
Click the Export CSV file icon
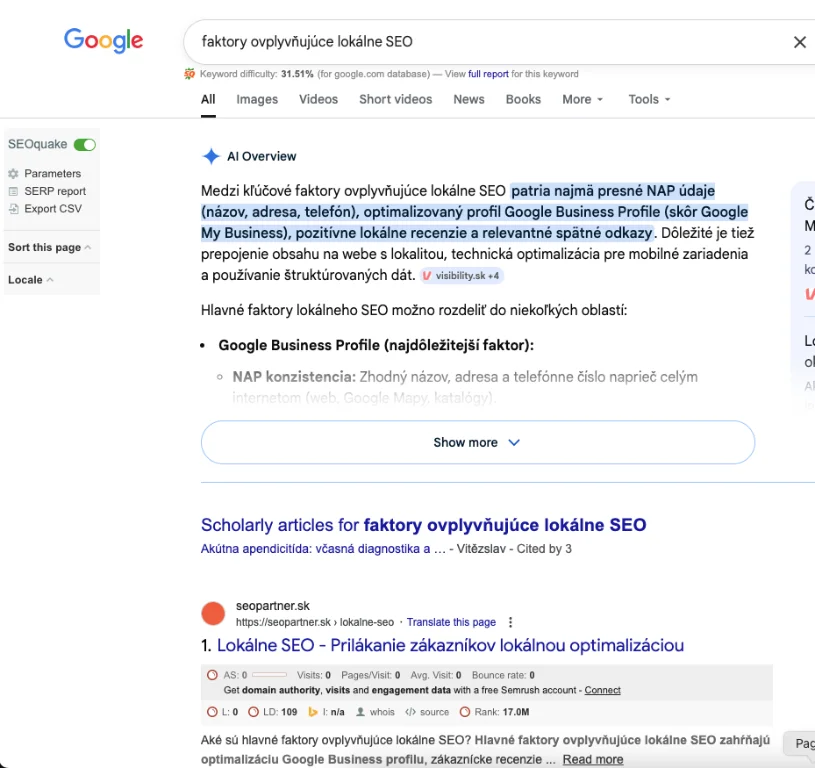[x=14, y=209]
